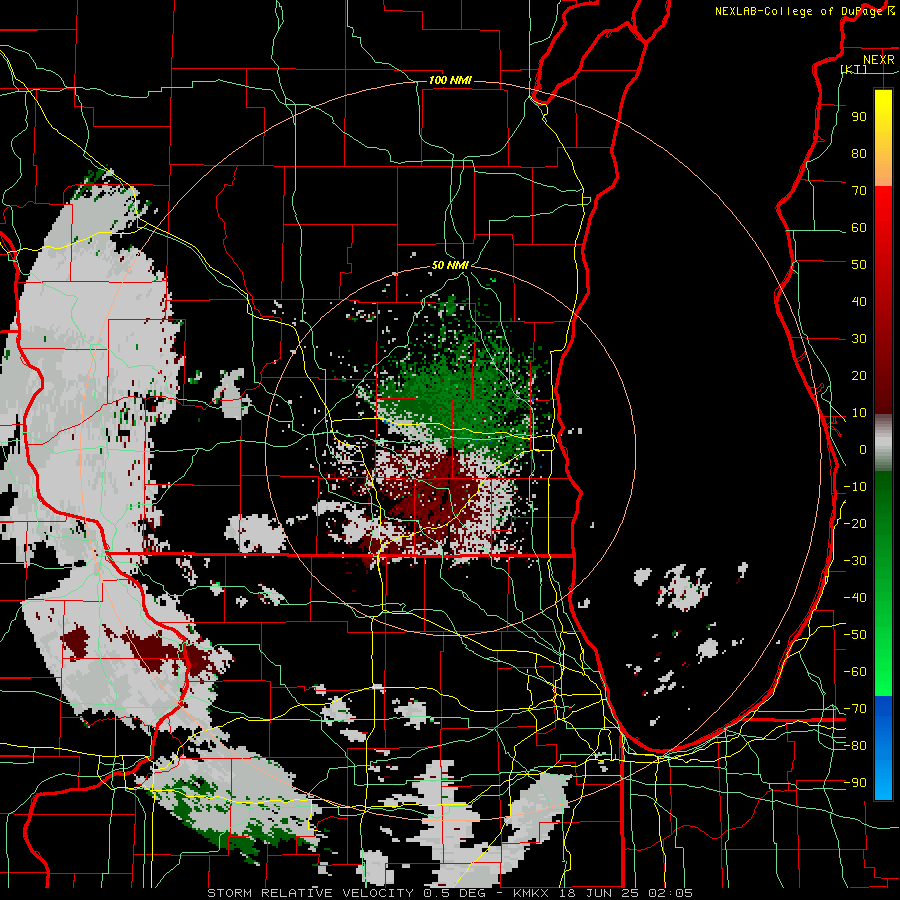
Task: Click the NEXR label above the scale
Action: [878, 60]
